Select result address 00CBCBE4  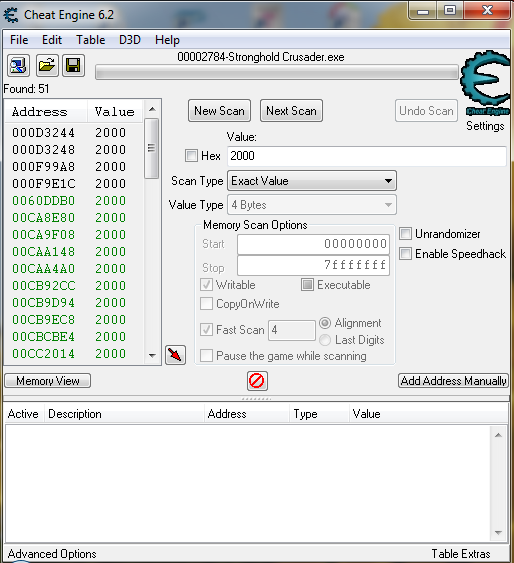[x=43, y=336]
